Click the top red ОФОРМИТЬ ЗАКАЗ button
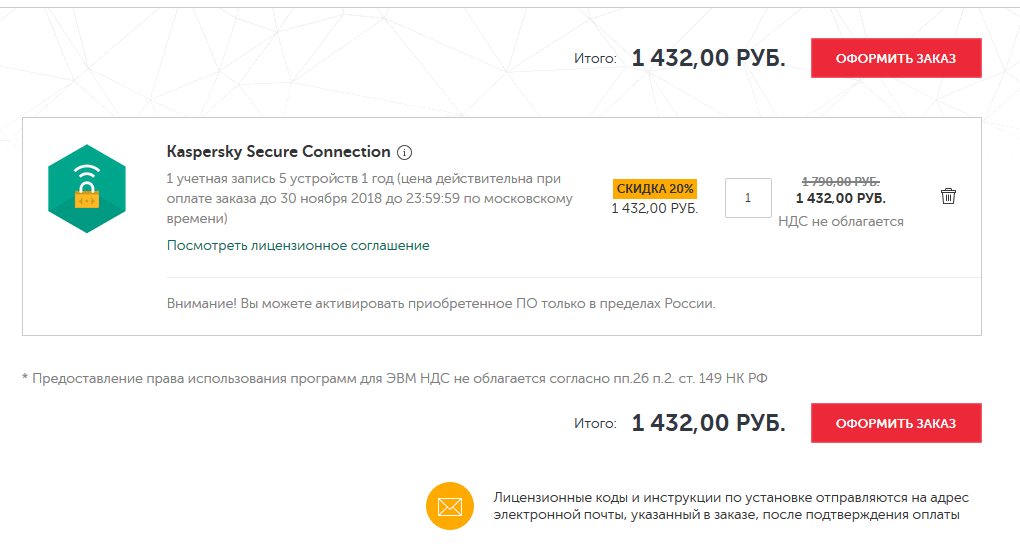 point(895,58)
